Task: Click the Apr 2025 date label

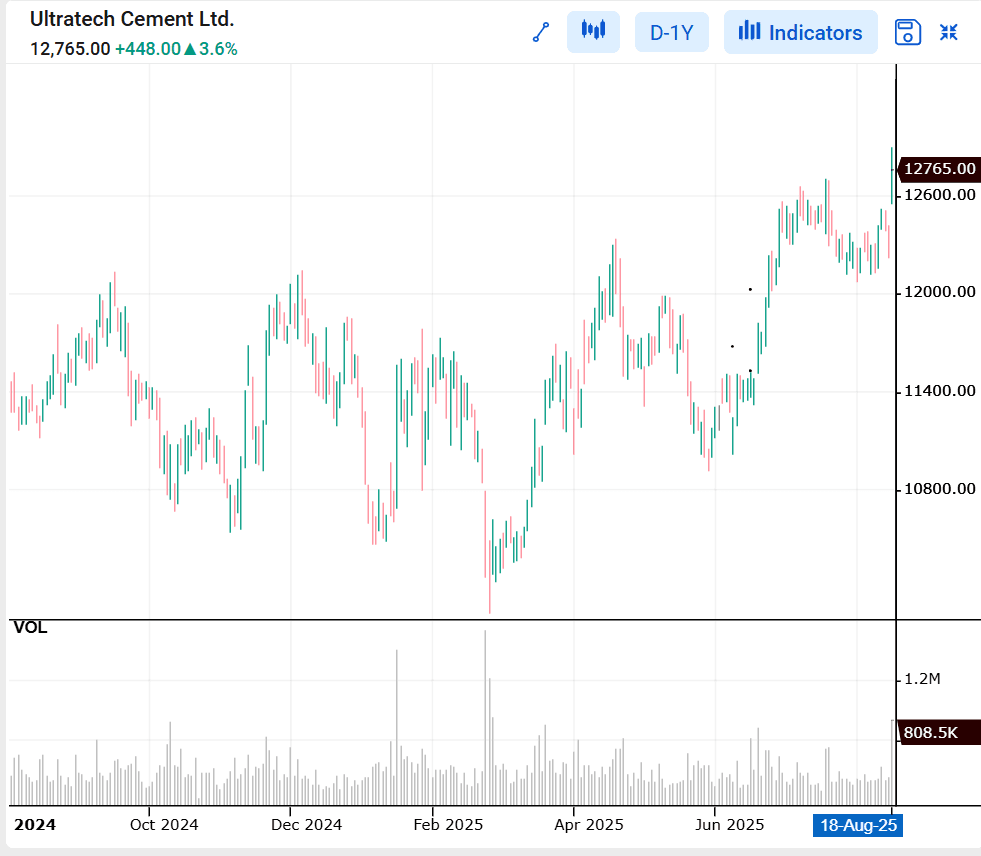Action: point(589,825)
